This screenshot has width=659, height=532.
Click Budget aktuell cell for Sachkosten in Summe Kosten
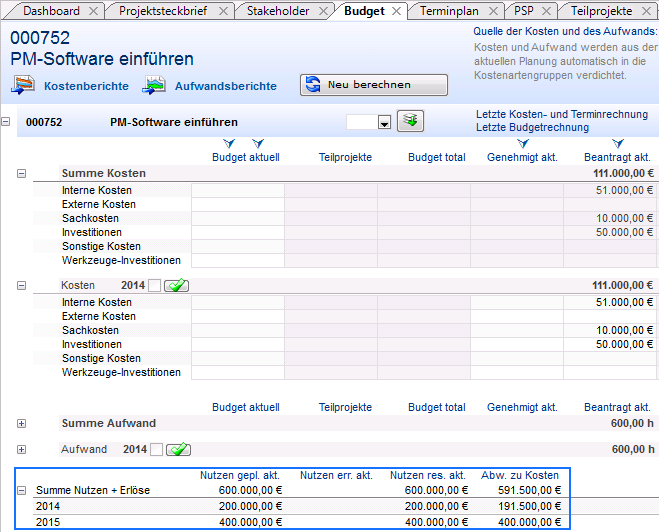tap(238, 219)
